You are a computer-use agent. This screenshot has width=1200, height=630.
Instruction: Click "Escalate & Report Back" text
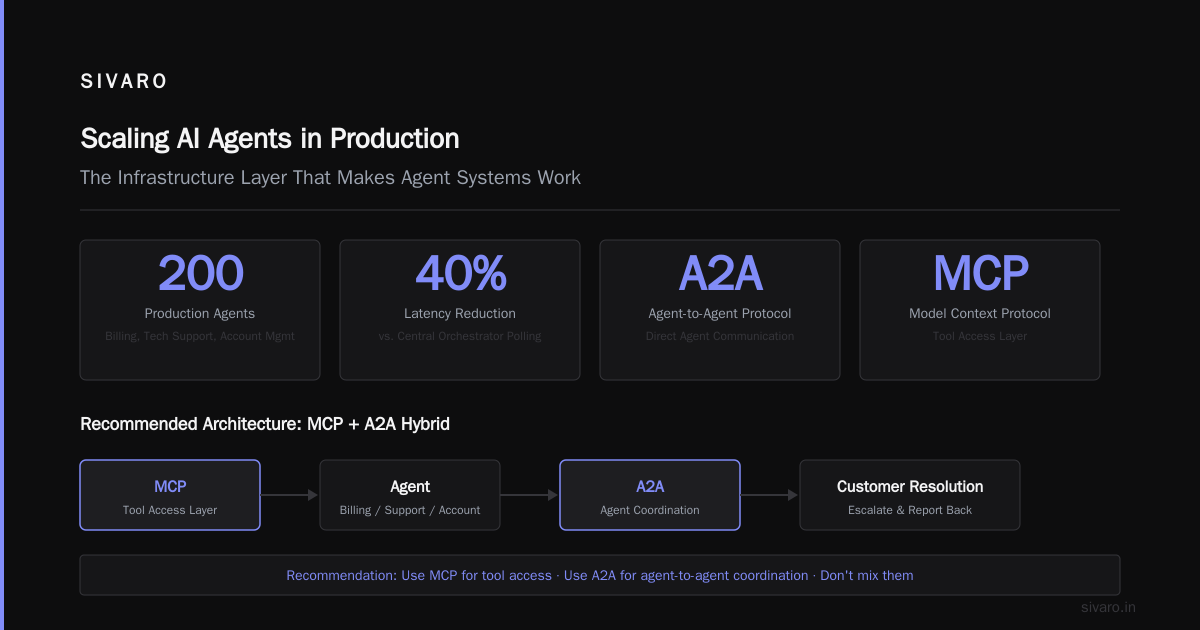[910, 510]
